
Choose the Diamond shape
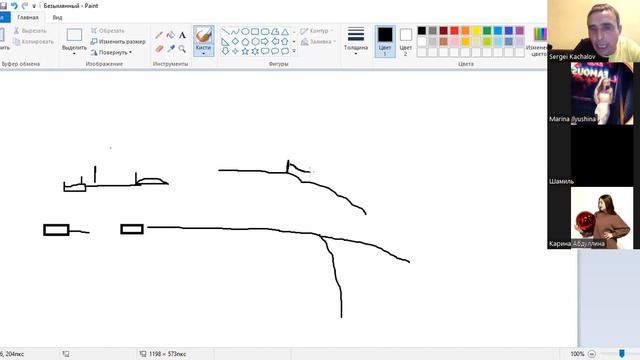coord(235,41)
